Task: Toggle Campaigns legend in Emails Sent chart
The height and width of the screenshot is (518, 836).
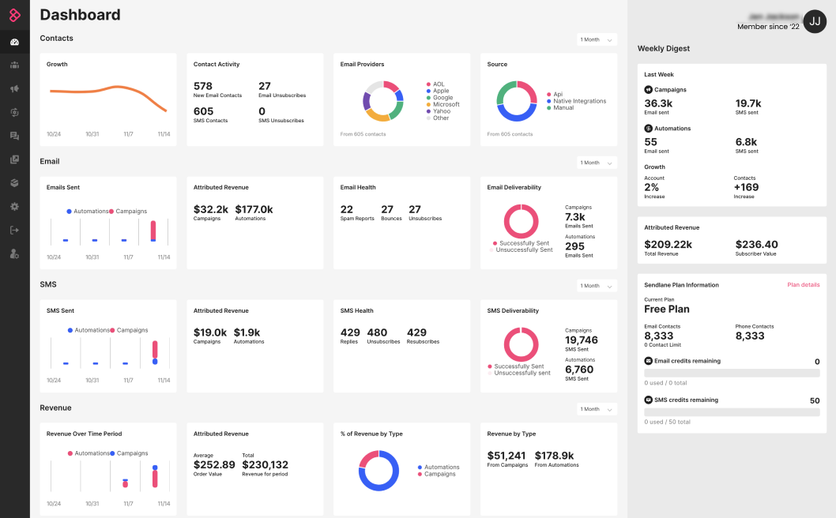Action: coord(128,211)
